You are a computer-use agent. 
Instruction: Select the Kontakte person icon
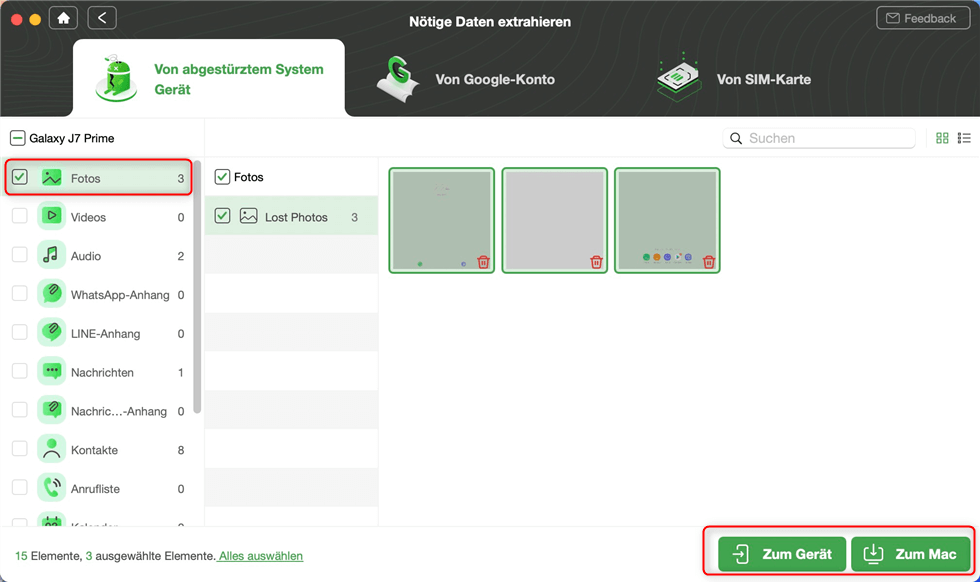[52, 450]
